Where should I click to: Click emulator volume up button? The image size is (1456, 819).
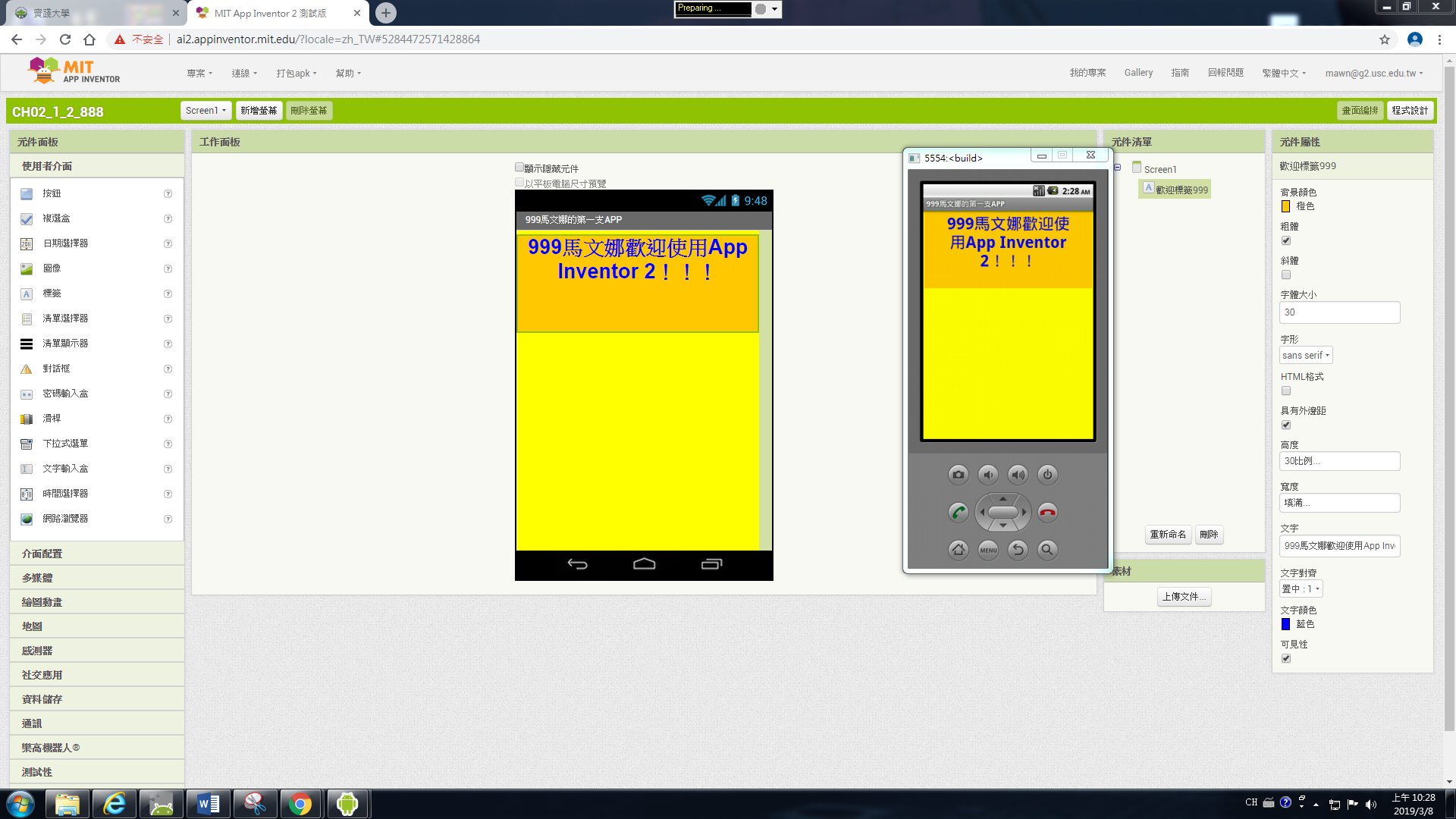(x=1018, y=475)
